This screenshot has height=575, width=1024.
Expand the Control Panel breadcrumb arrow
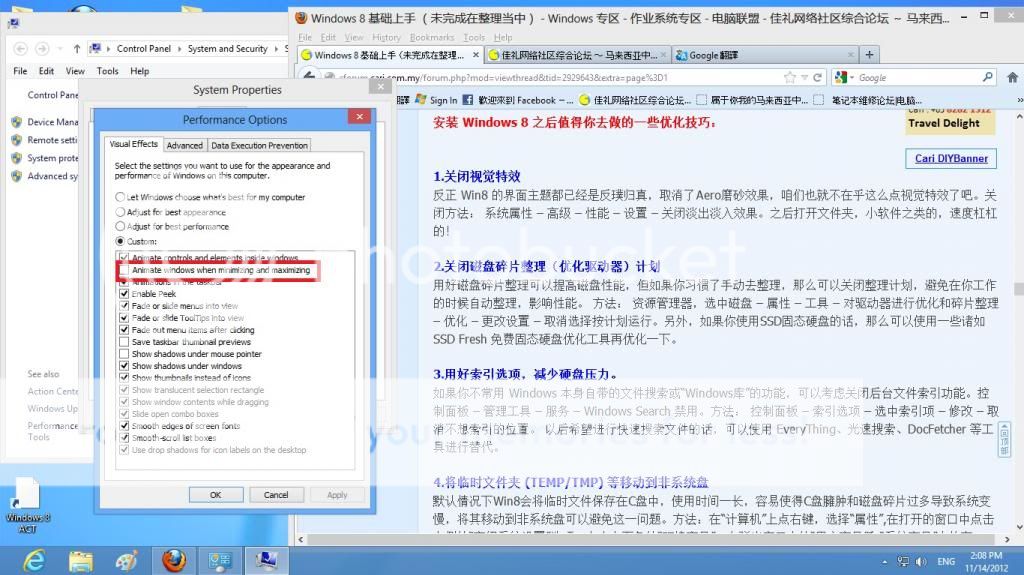[x=178, y=48]
